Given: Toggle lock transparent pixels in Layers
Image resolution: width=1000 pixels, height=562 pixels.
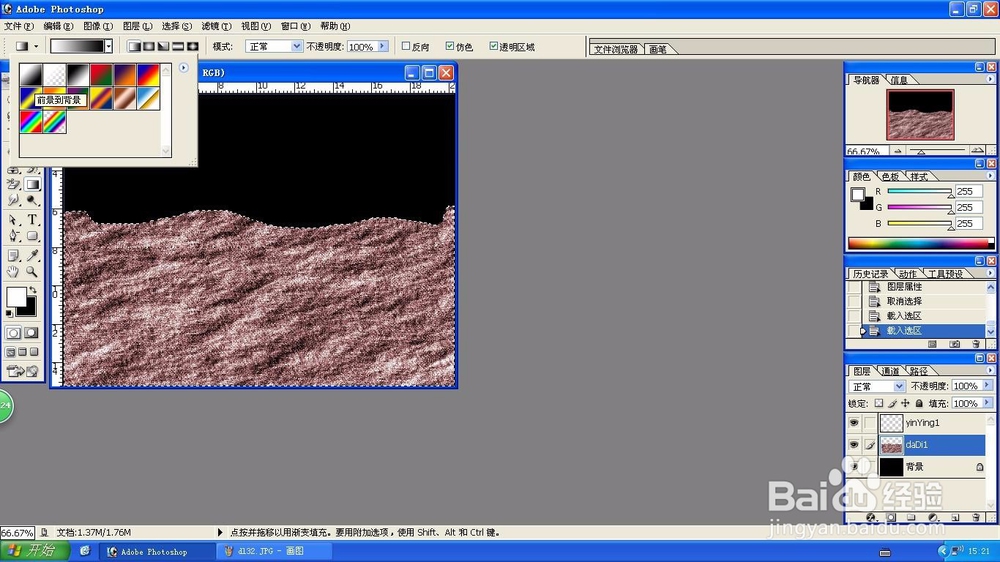Looking at the screenshot, I should tap(879, 403).
